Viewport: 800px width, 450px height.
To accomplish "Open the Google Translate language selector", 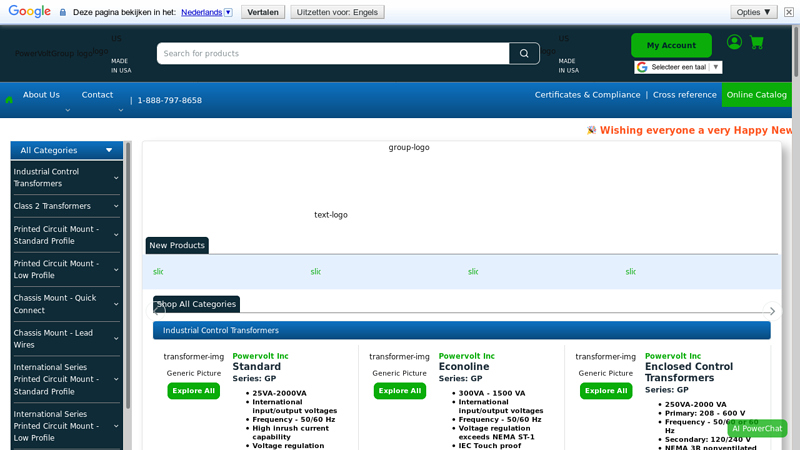I will tap(678, 67).
